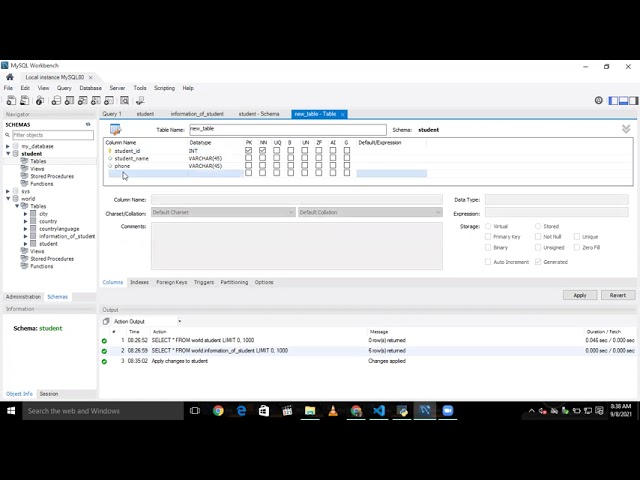This screenshot has height=480, width=640.
Task: Open Task View on the taskbar
Action: [x=195, y=411]
